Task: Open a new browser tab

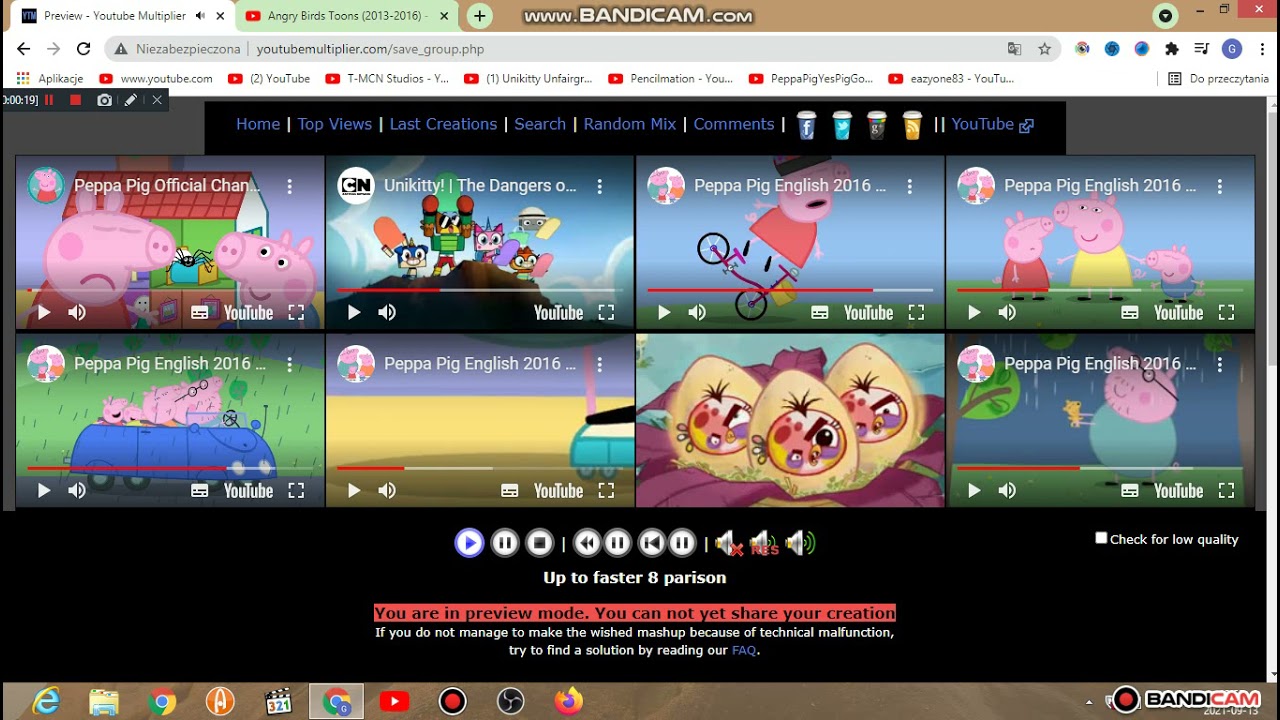Action: pyautogui.click(x=480, y=16)
